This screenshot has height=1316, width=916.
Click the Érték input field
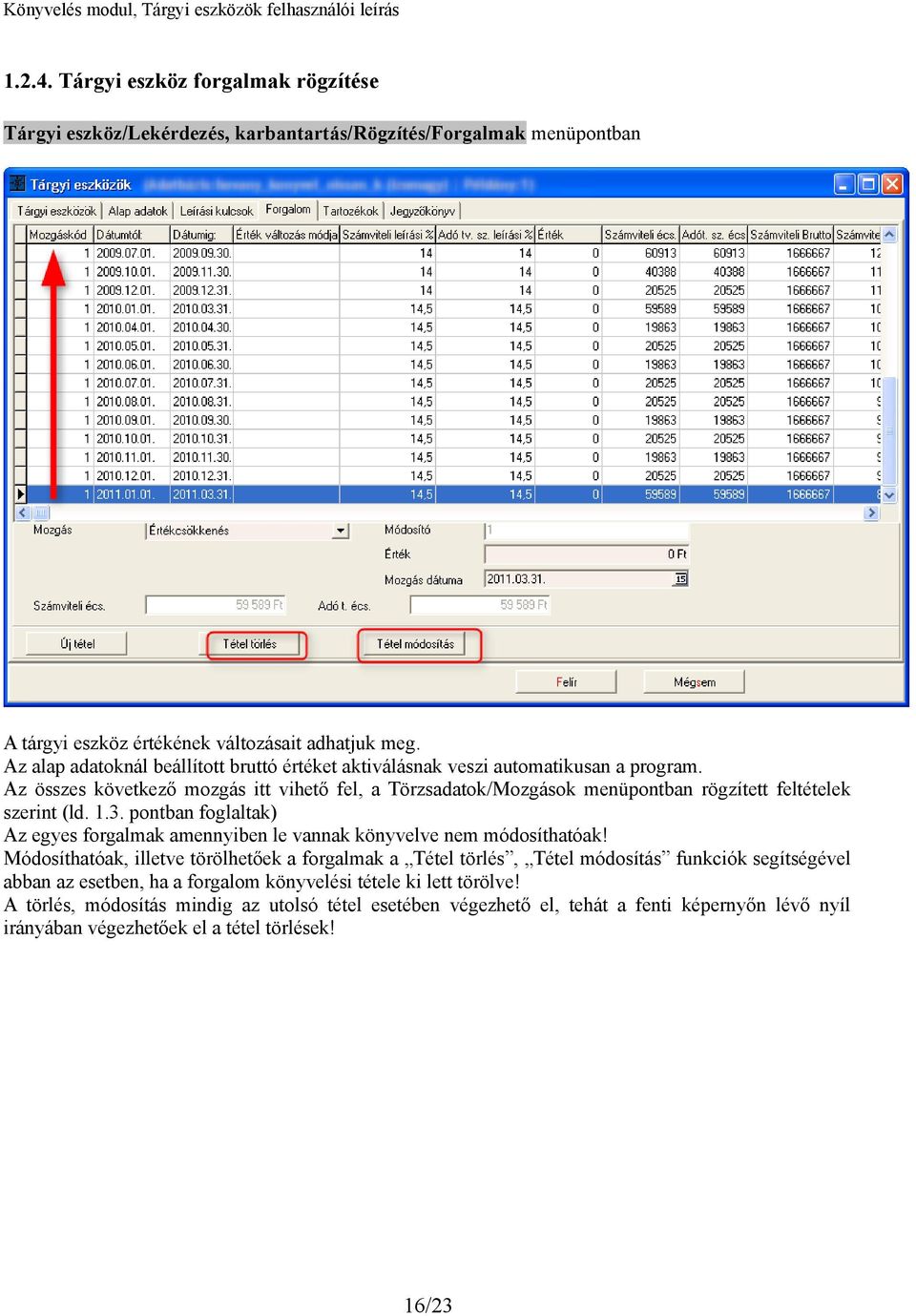(x=587, y=554)
